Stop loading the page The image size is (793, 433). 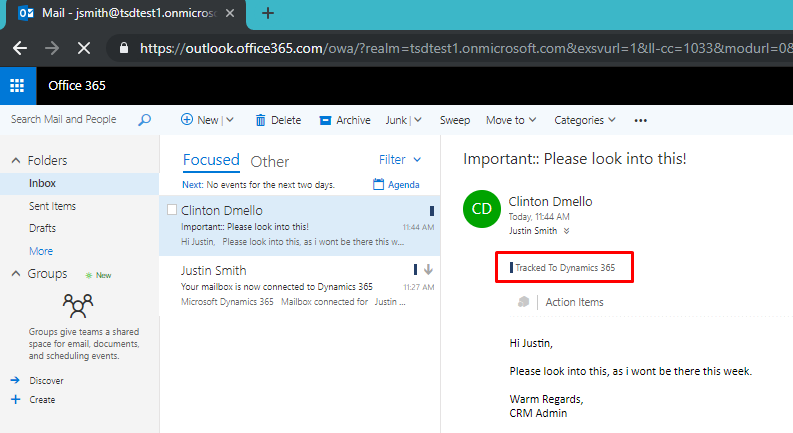84,48
